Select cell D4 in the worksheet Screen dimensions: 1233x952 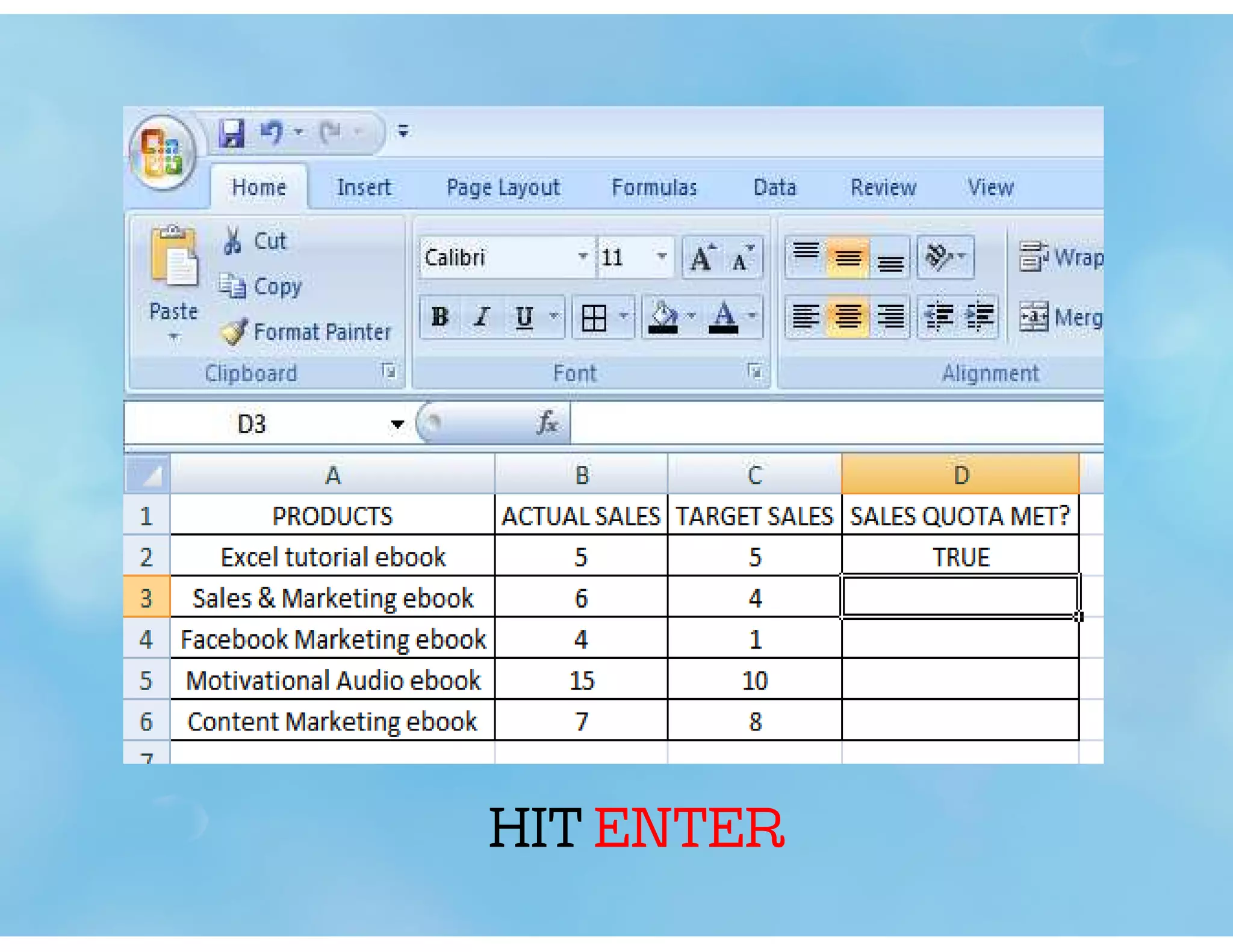(x=960, y=639)
